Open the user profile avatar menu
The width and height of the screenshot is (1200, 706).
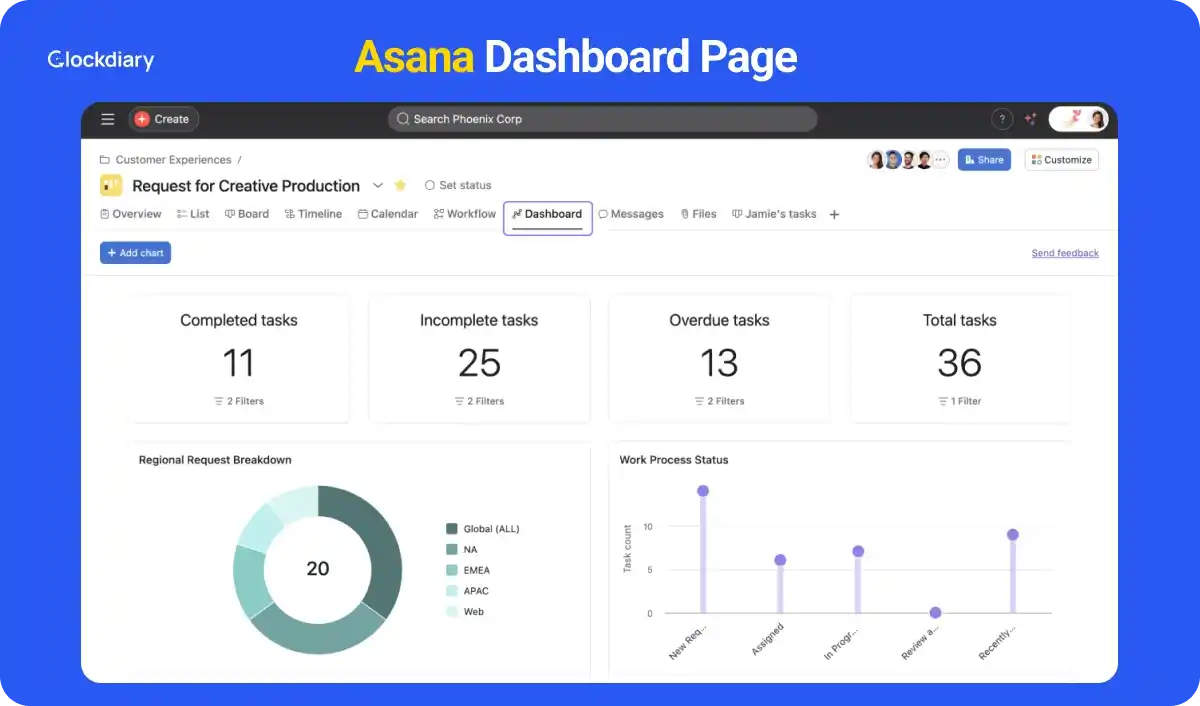1078,119
